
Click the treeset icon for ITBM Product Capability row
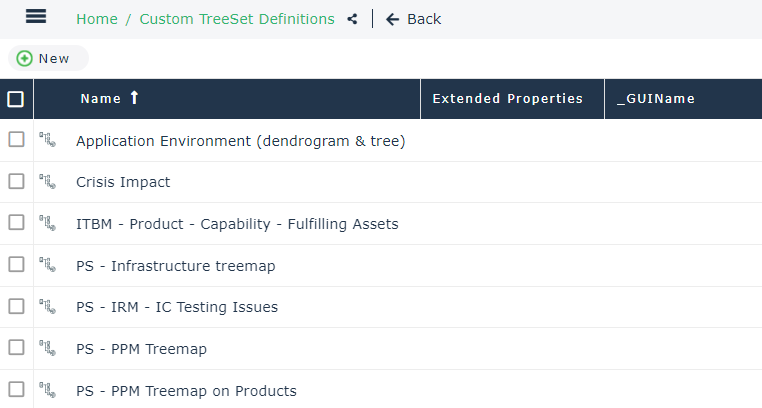(x=47, y=224)
